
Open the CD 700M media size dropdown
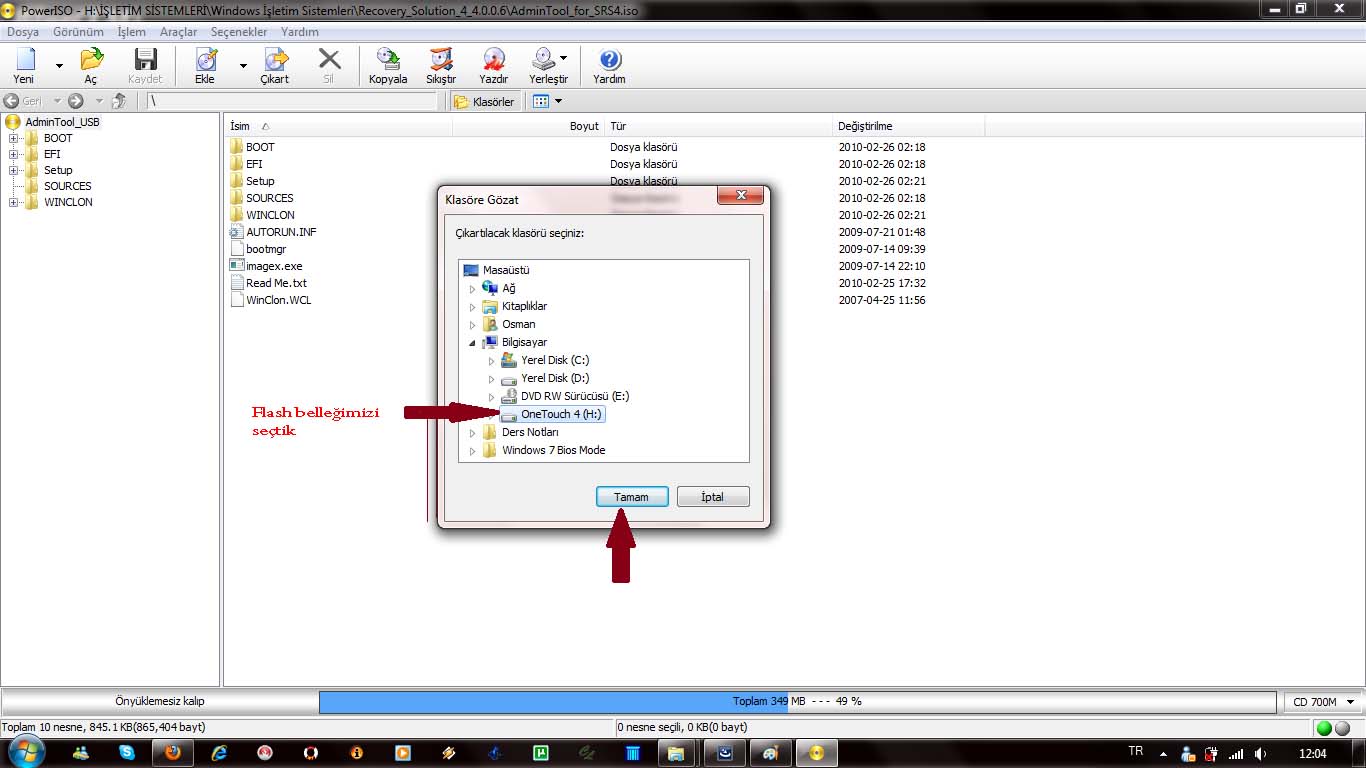coord(1324,702)
